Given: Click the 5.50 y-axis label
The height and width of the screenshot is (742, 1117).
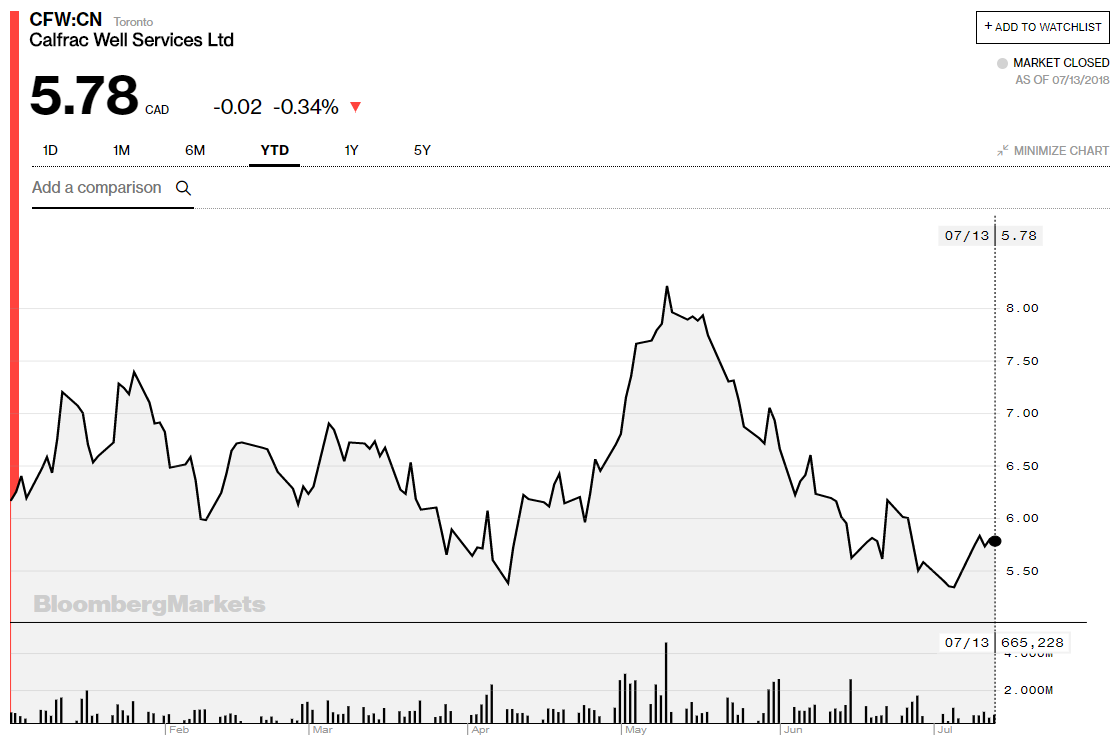Looking at the screenshot, I should tap(1022, 571).
